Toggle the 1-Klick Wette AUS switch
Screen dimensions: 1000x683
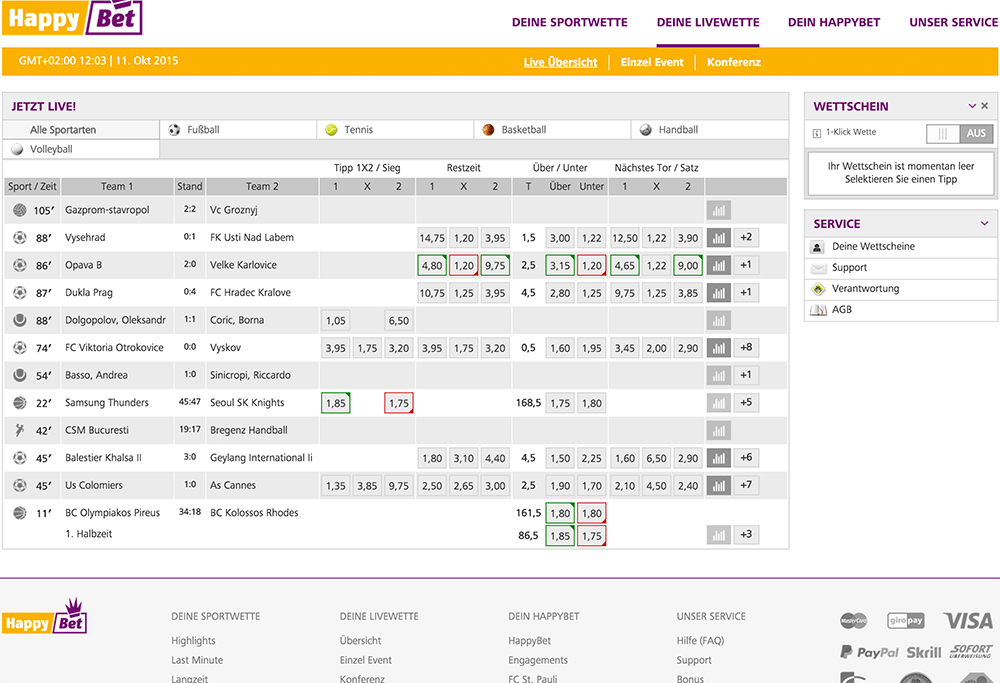tap(960, 133)
